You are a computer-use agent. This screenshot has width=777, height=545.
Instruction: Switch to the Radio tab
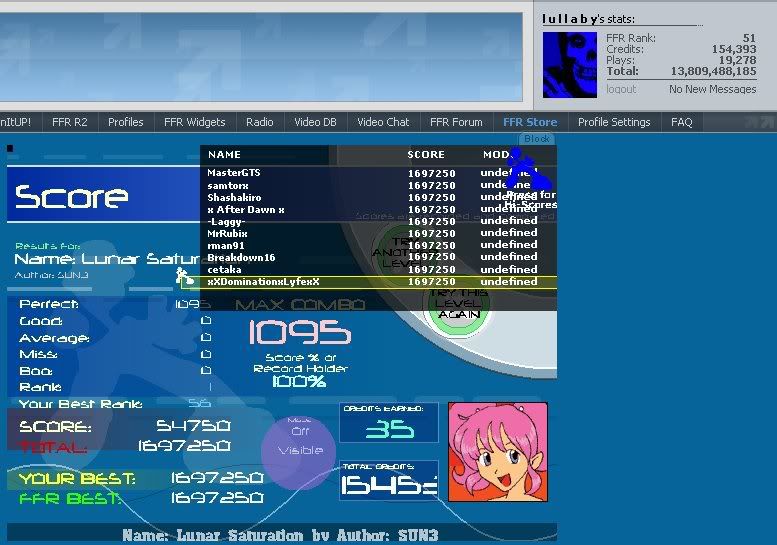coord(260,122)
